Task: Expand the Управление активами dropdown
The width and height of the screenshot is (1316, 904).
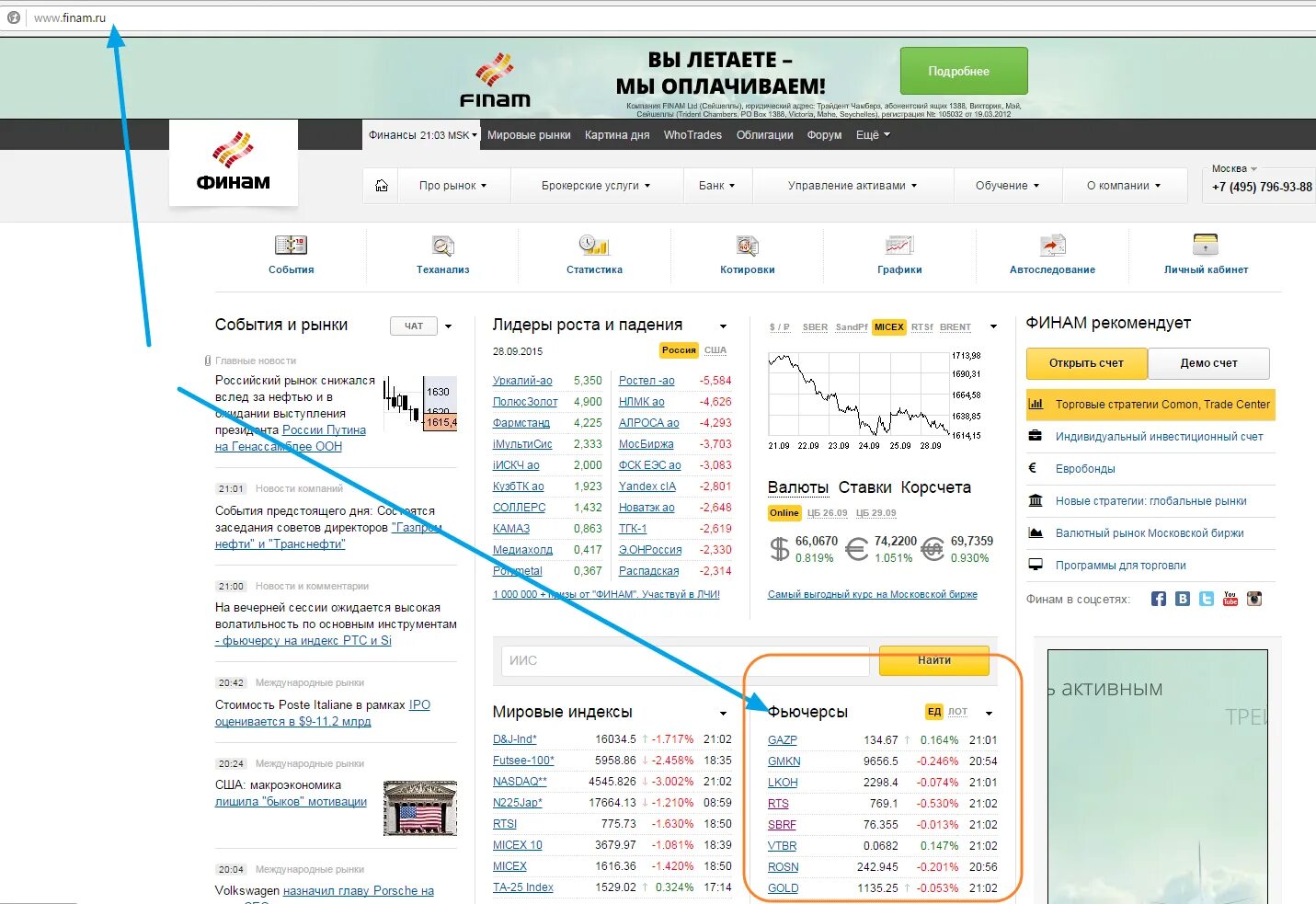Action: click(853, 186)
